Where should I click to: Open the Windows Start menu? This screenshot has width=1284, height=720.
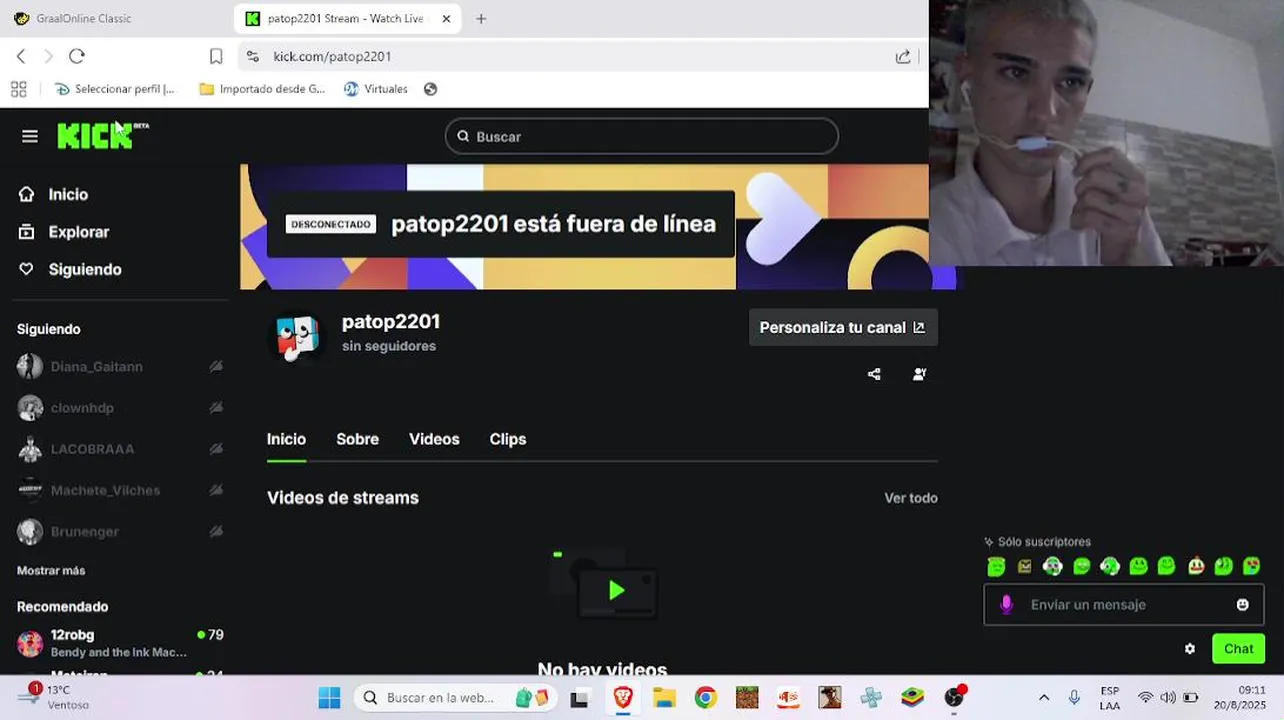click(x=329, y=698)
